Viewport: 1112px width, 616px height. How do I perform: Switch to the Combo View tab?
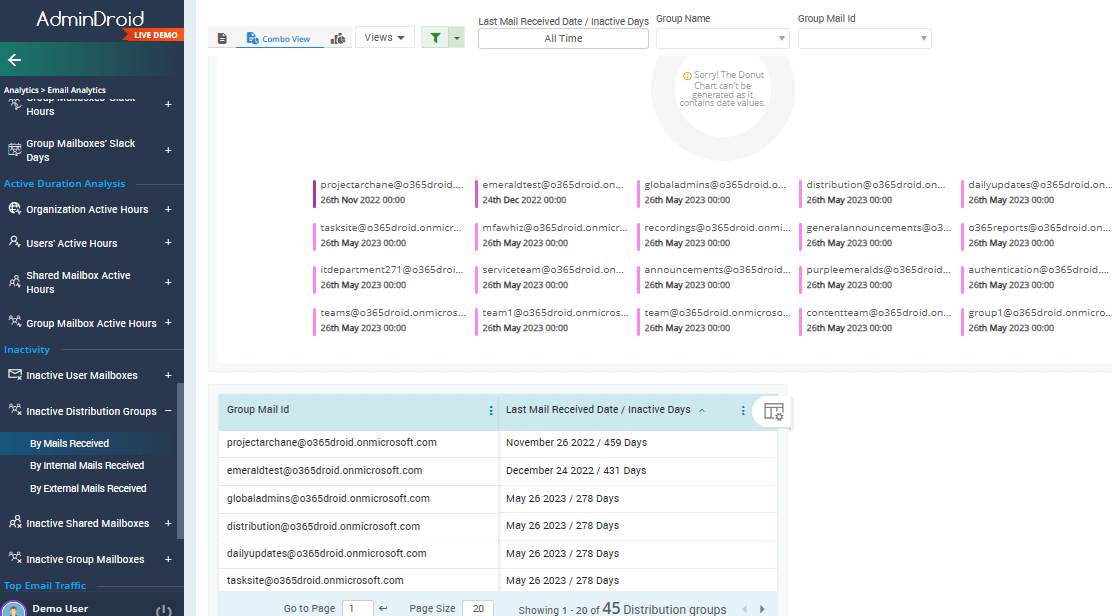[278, 38]
